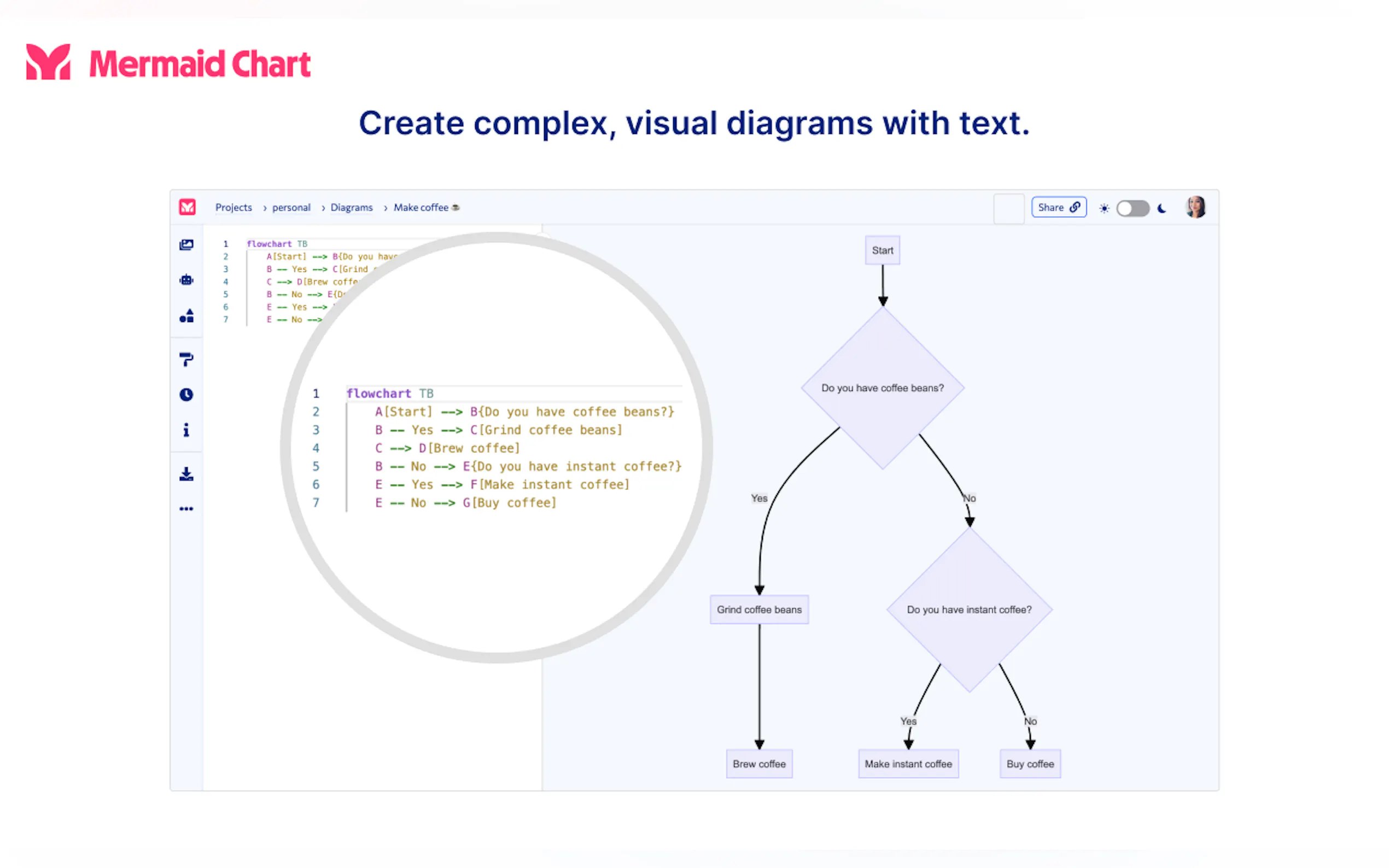Open the personal breadcrumb item
Screen dimensions: 1389x868
291,207
